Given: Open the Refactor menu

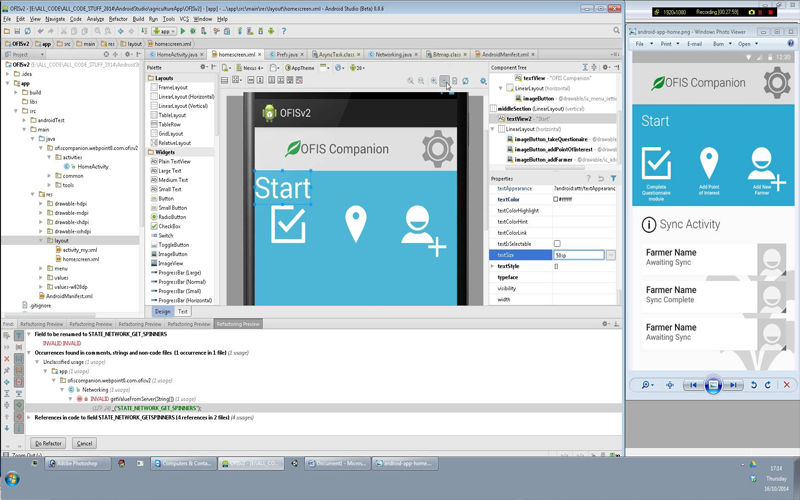Looking at the screenshot, I should 118,19.
